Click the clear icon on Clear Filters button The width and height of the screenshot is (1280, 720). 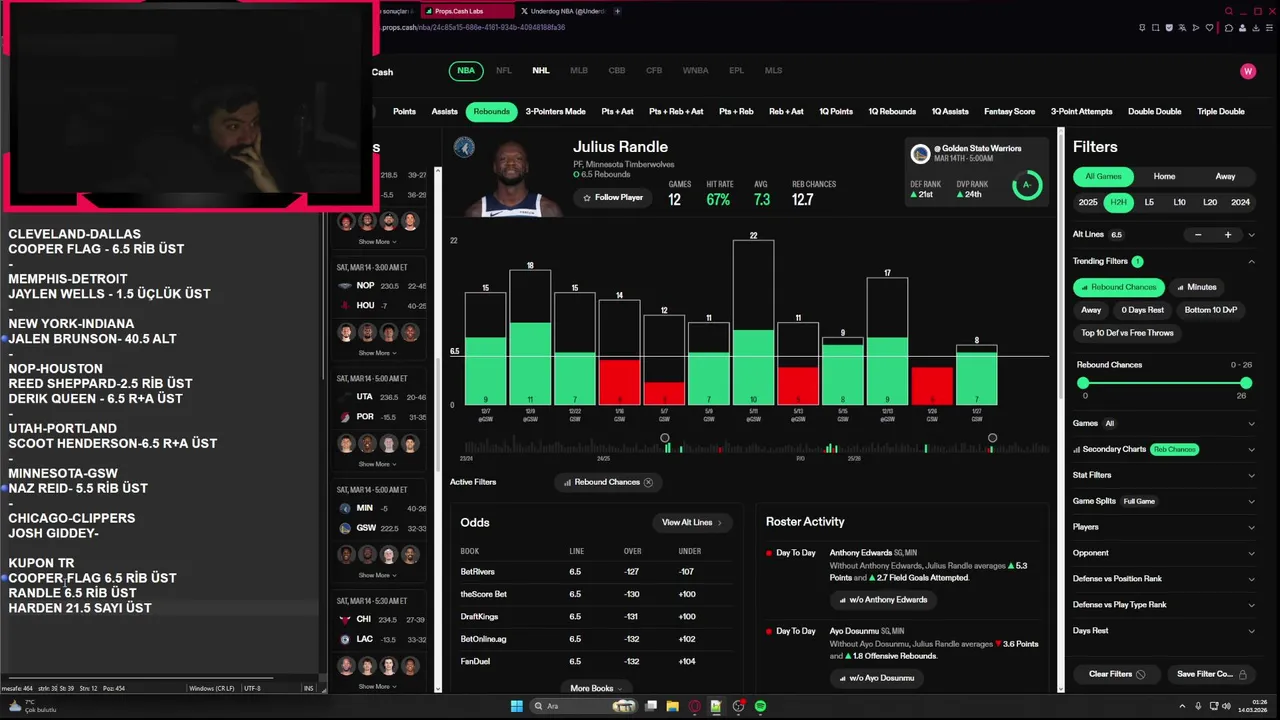click(1140, 674)
